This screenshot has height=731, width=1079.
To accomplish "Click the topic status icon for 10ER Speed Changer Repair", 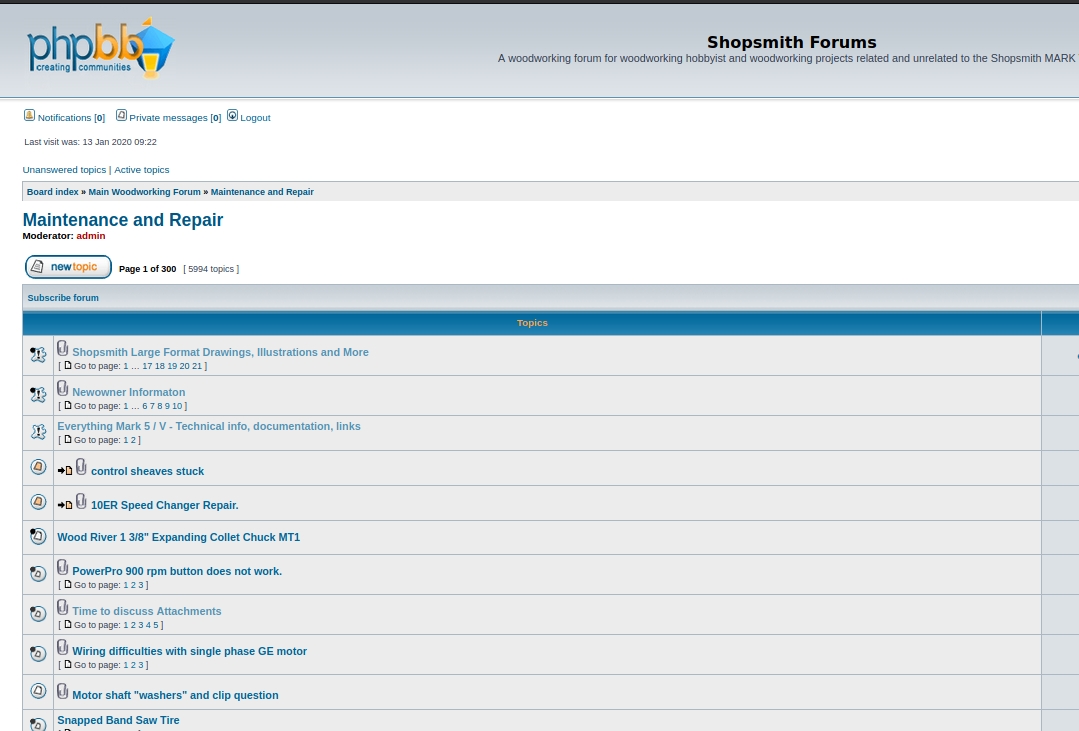I will (x=38, y=502).
